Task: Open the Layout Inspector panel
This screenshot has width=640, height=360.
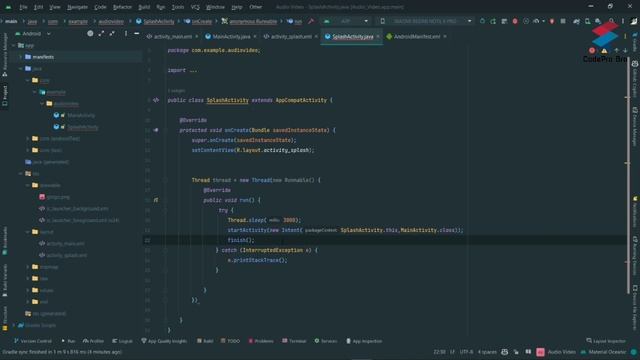Action: pyautogui.click(x=606, y=341)
